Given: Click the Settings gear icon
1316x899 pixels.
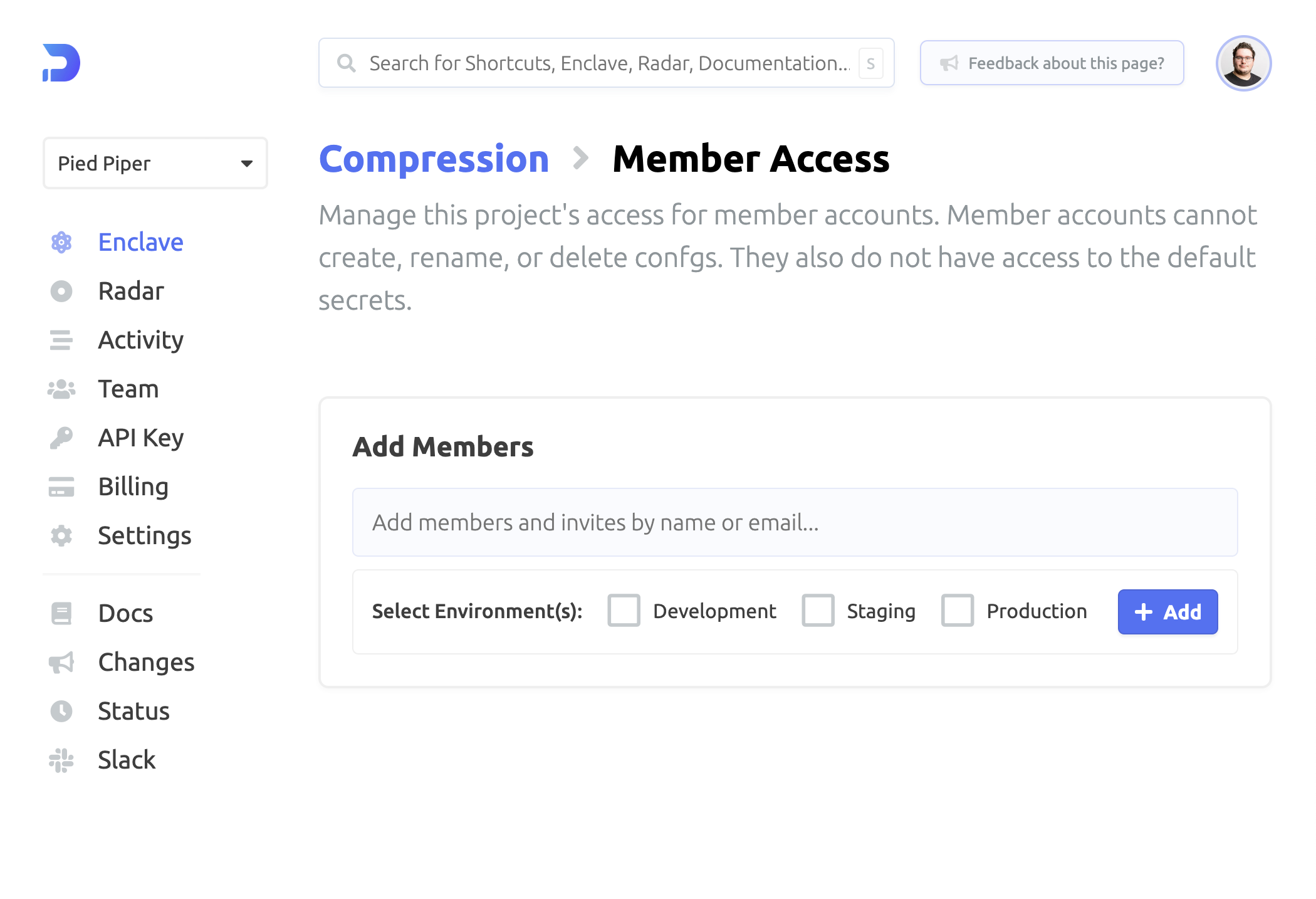Looking at the screenshot, I should pos(61,536).
